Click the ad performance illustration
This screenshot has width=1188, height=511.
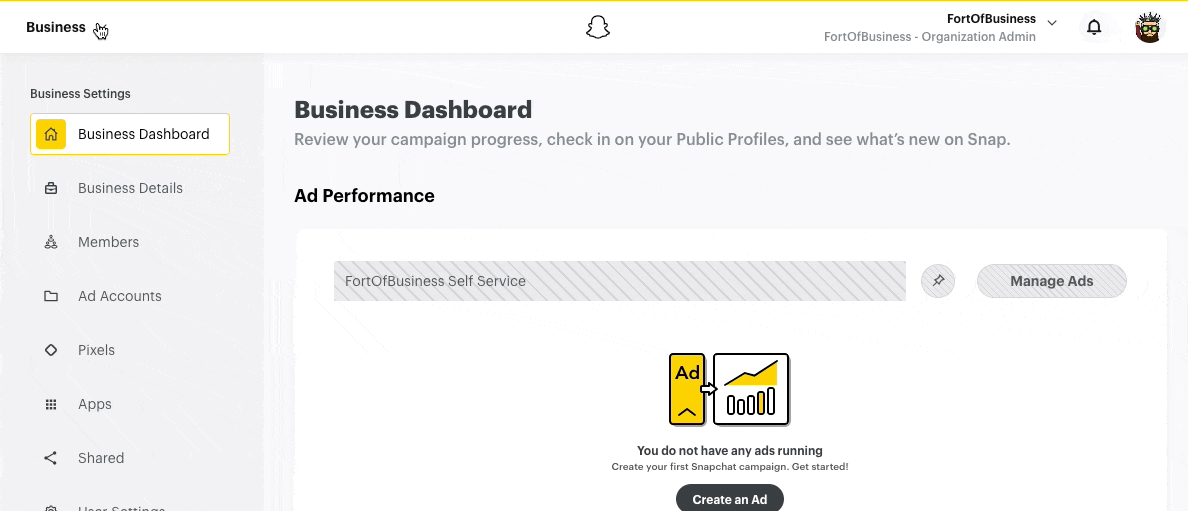point(729,389)
